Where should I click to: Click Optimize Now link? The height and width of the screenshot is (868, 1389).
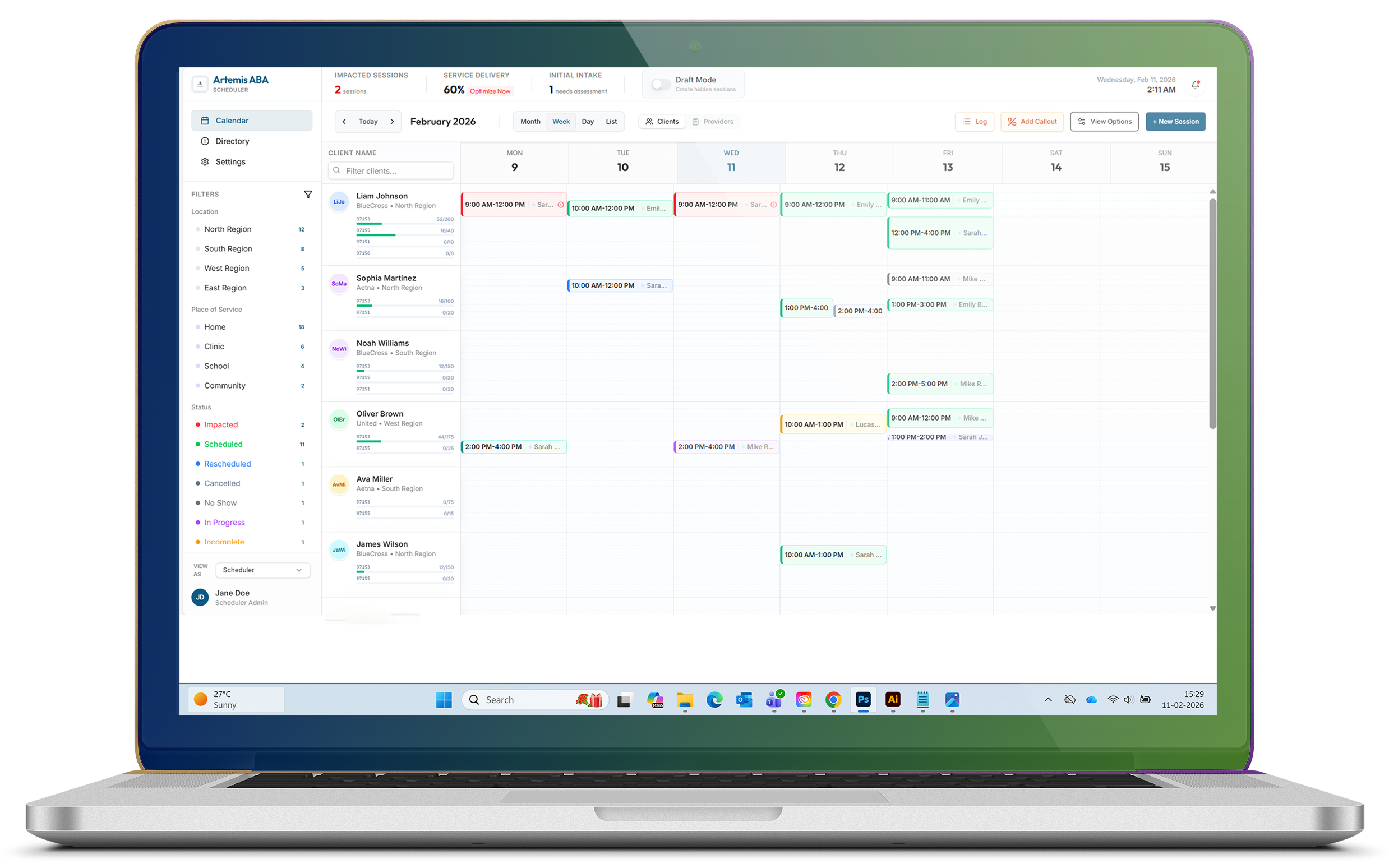click(x=490, y=91)
